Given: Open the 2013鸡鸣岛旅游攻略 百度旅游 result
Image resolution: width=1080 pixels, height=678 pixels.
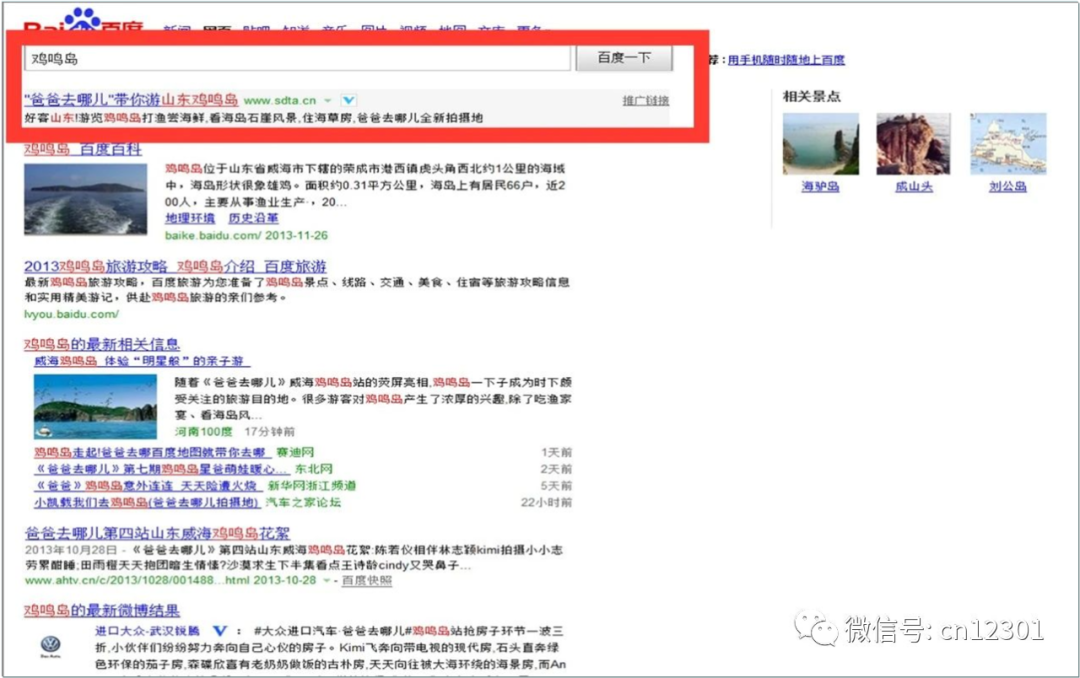Looking at the screenshot, I should 175,267.
